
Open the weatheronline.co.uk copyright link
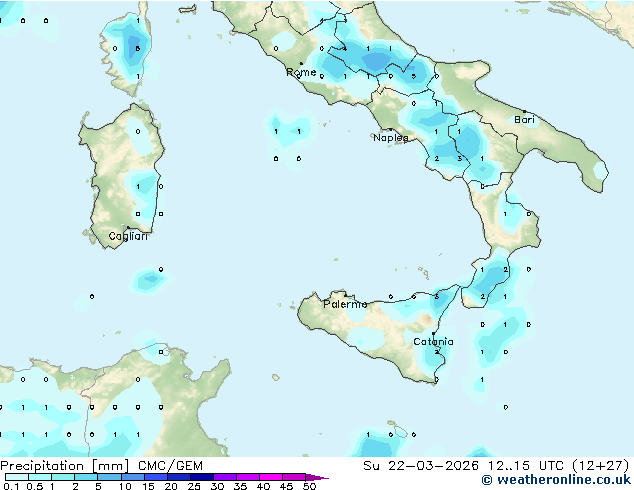pos(556,480)
